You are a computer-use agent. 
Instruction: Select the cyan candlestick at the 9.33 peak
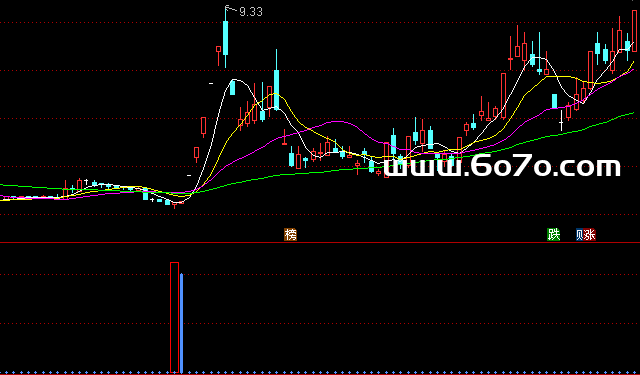[225, 37]
